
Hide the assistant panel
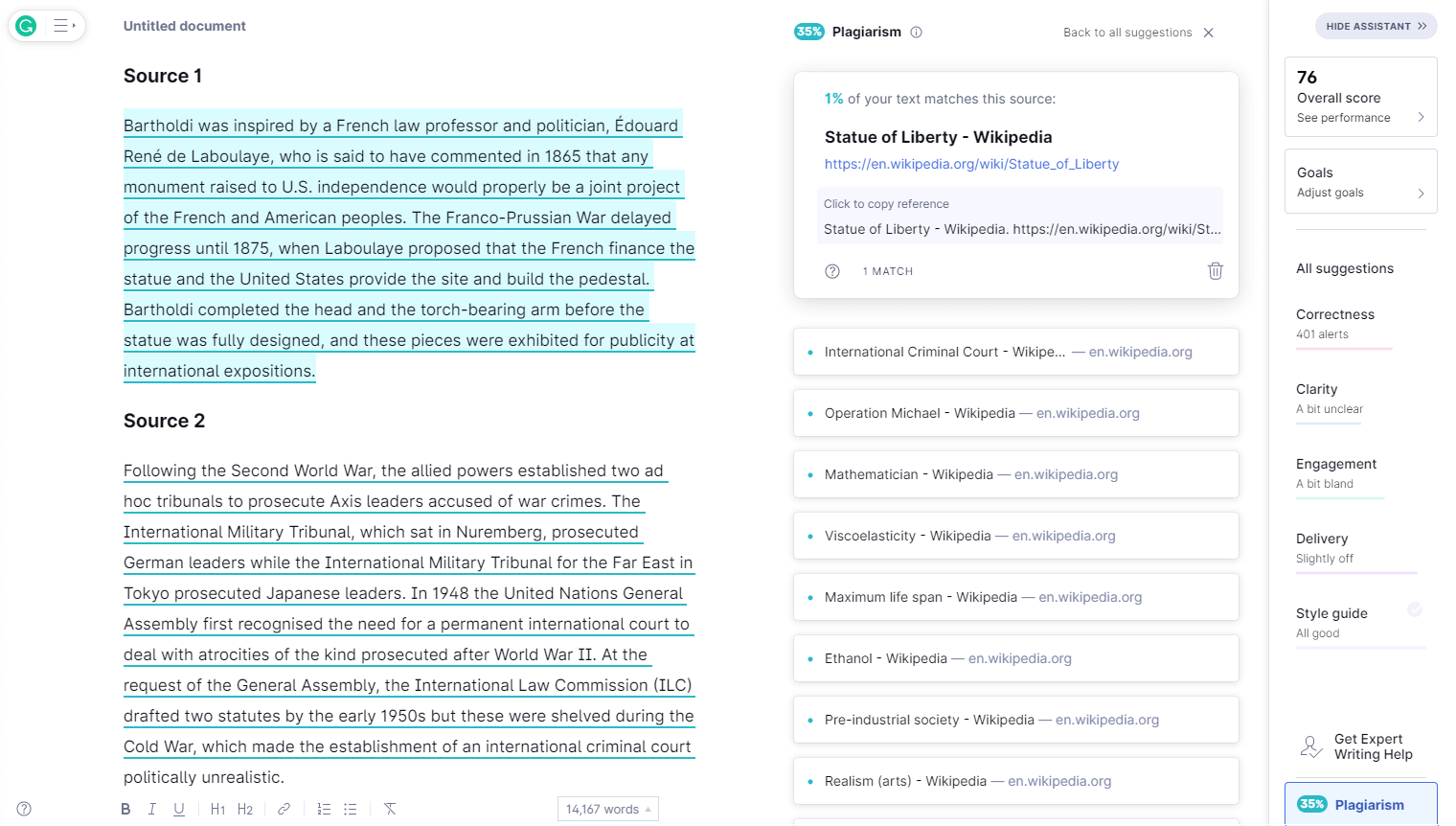(x=1376, y=26)
